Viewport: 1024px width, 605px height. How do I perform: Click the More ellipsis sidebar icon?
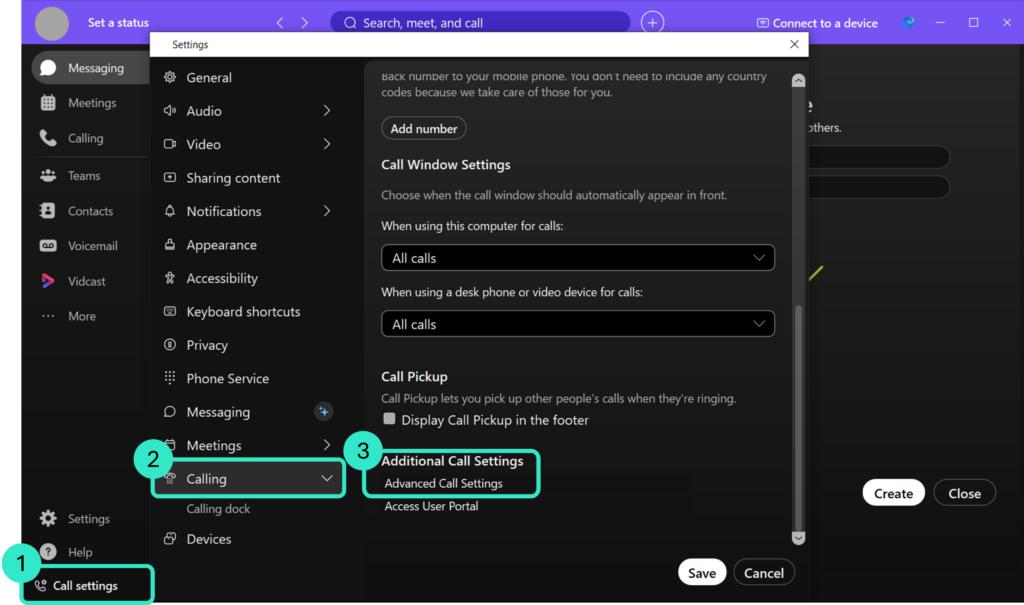(x=48, y=316)
